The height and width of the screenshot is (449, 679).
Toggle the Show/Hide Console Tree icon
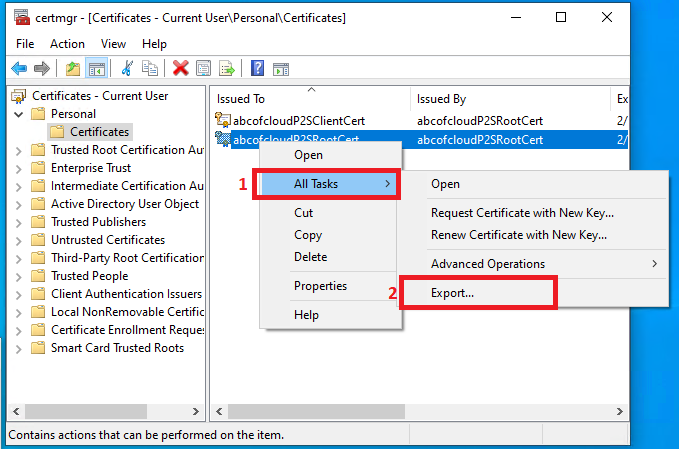coord(97,68)
